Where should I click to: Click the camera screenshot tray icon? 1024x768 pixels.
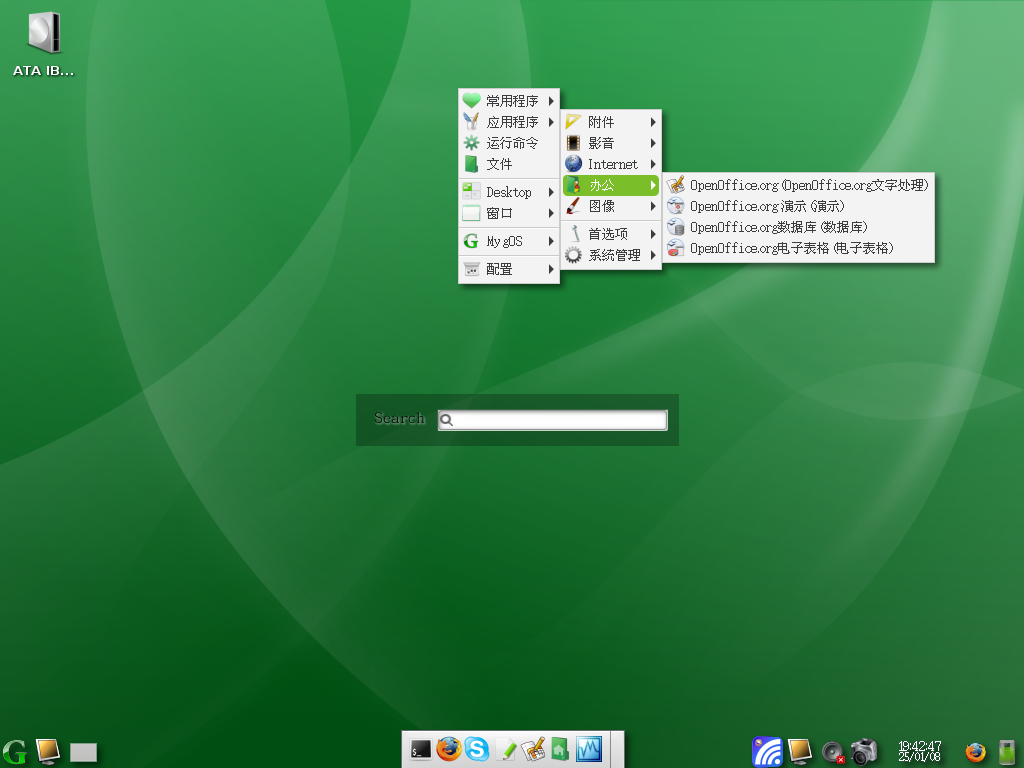(864, 751)
